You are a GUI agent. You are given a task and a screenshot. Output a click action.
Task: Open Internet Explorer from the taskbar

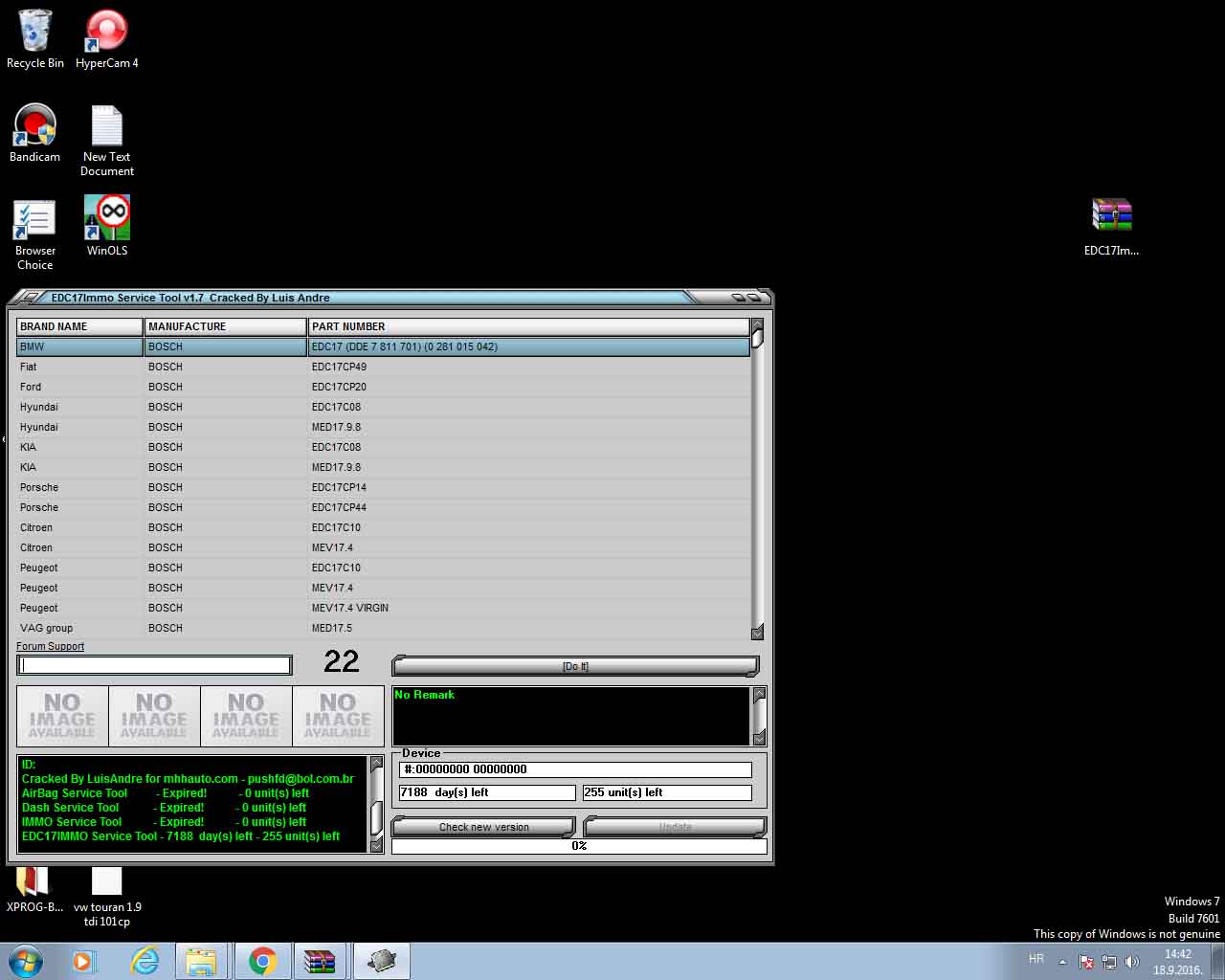coord(145,961)
